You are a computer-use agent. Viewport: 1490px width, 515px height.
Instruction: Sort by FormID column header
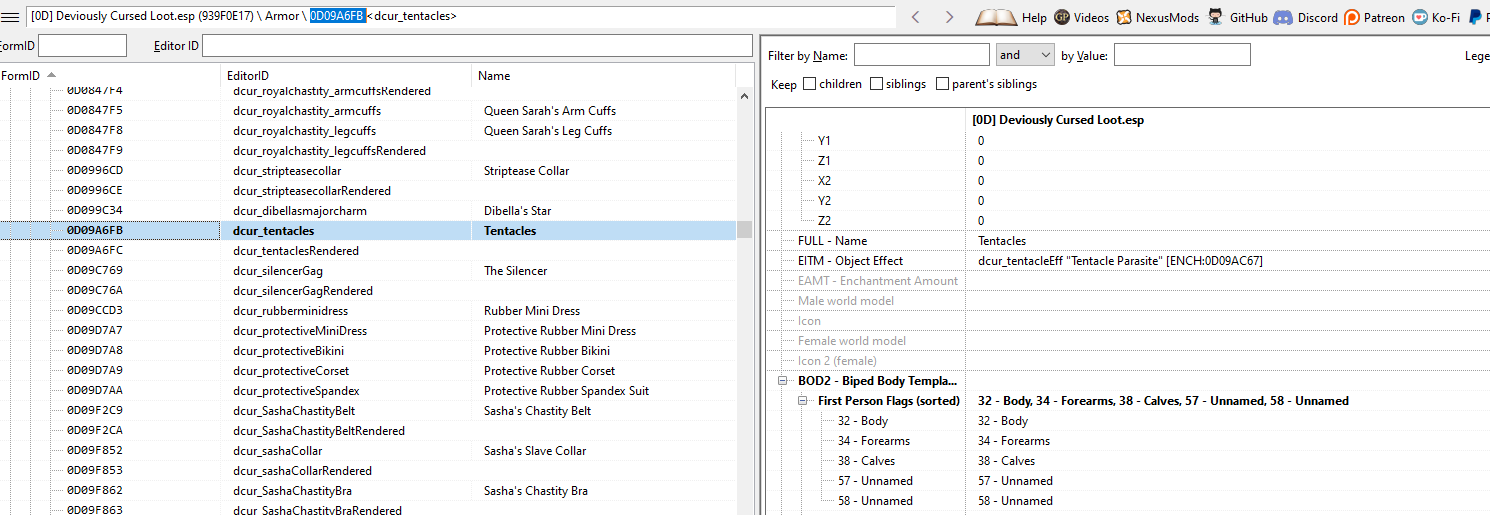pyautogui.click(x=110, y=76)
